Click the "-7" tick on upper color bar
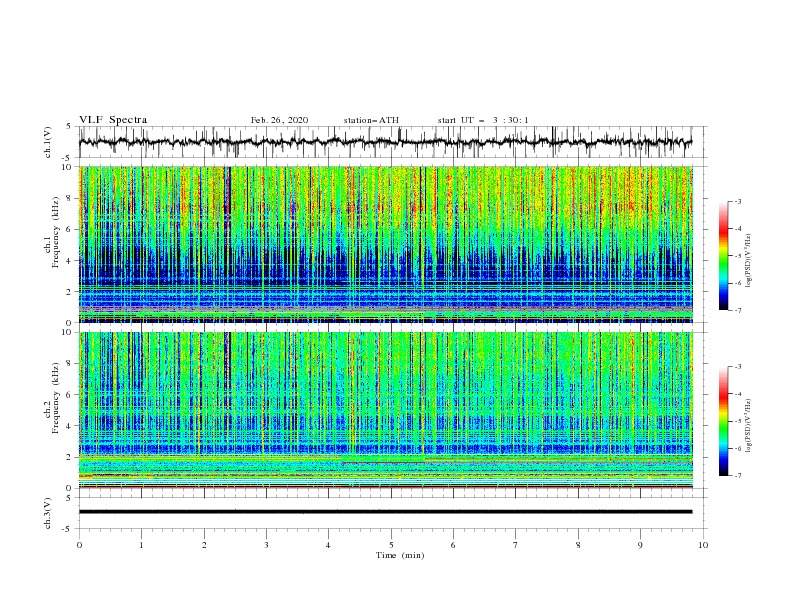Screen dimensions: 792x612 point(737,310)
